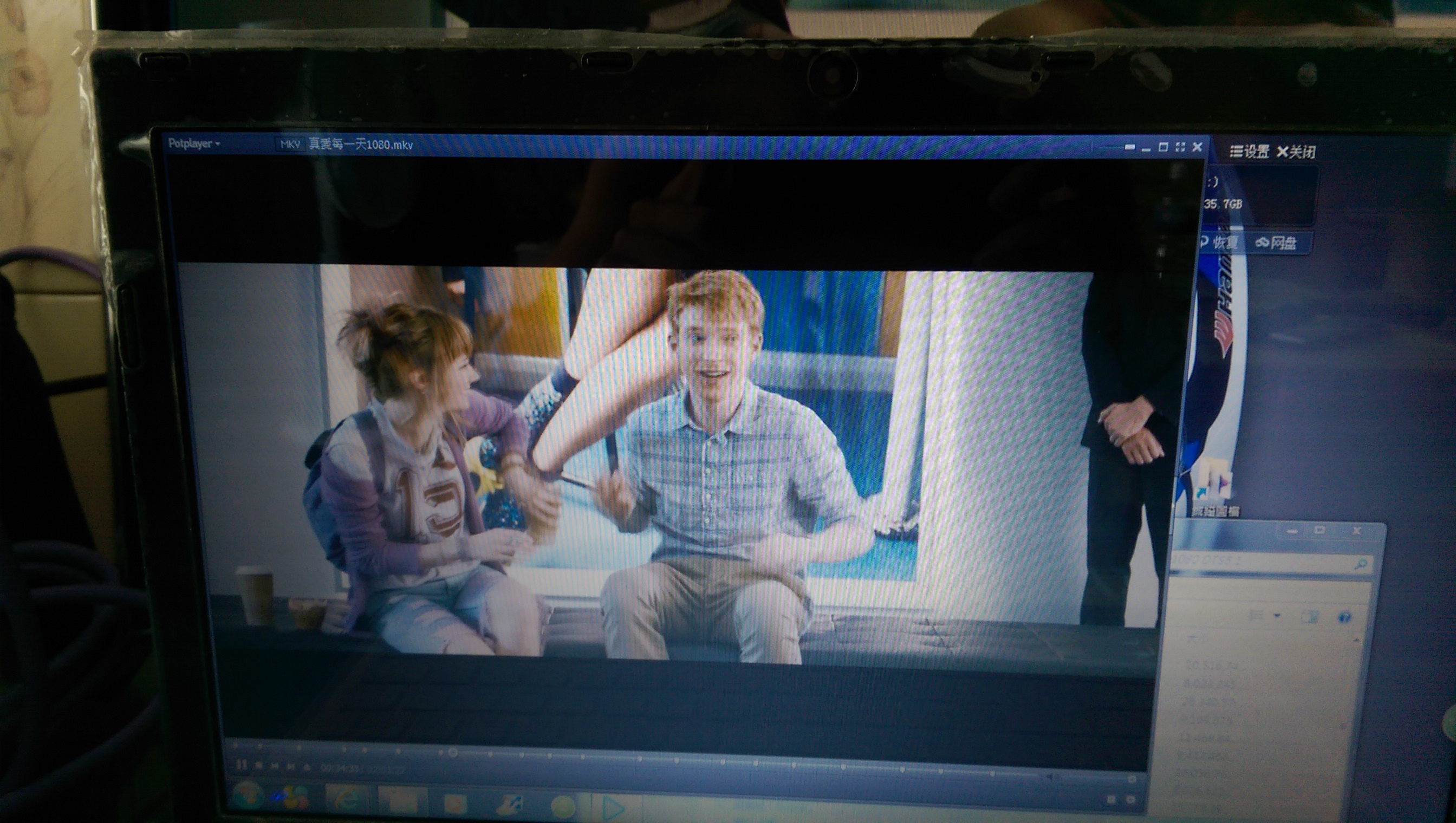1456x823 pixels.
Task: Open 设置 settings menu
Action: [1250, 152]
